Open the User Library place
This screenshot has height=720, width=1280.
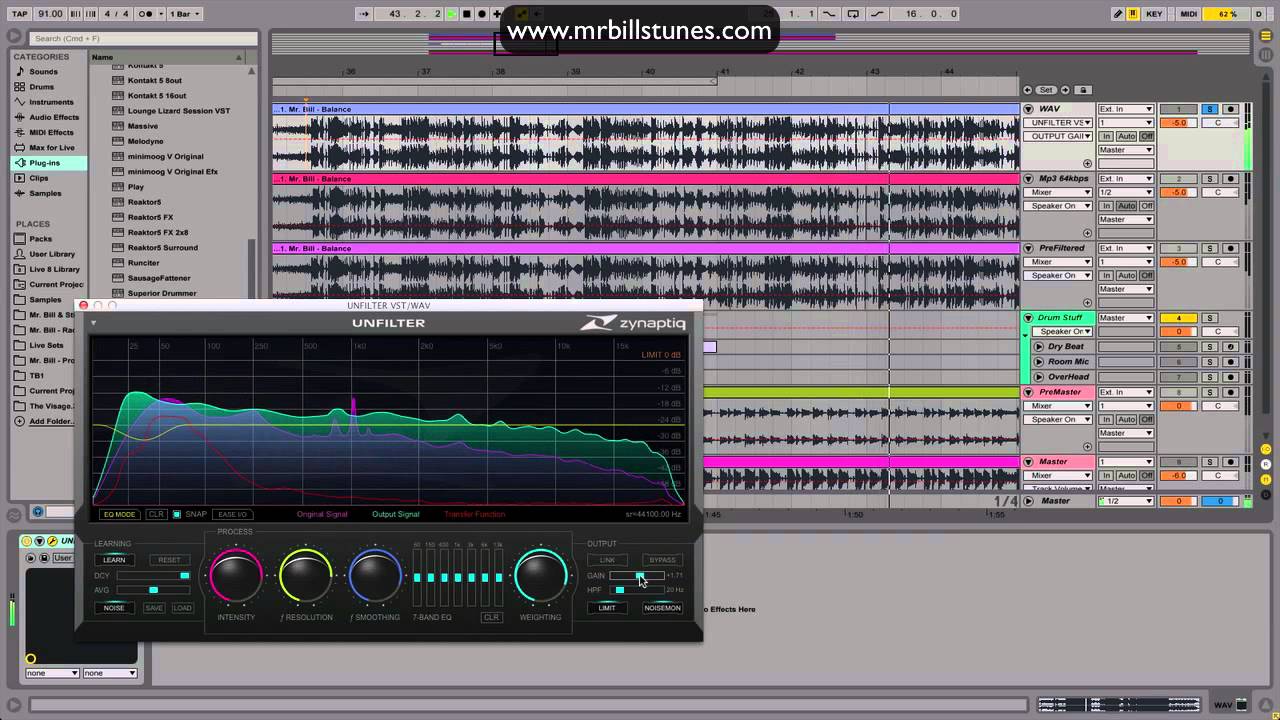(x=52, y=254)
